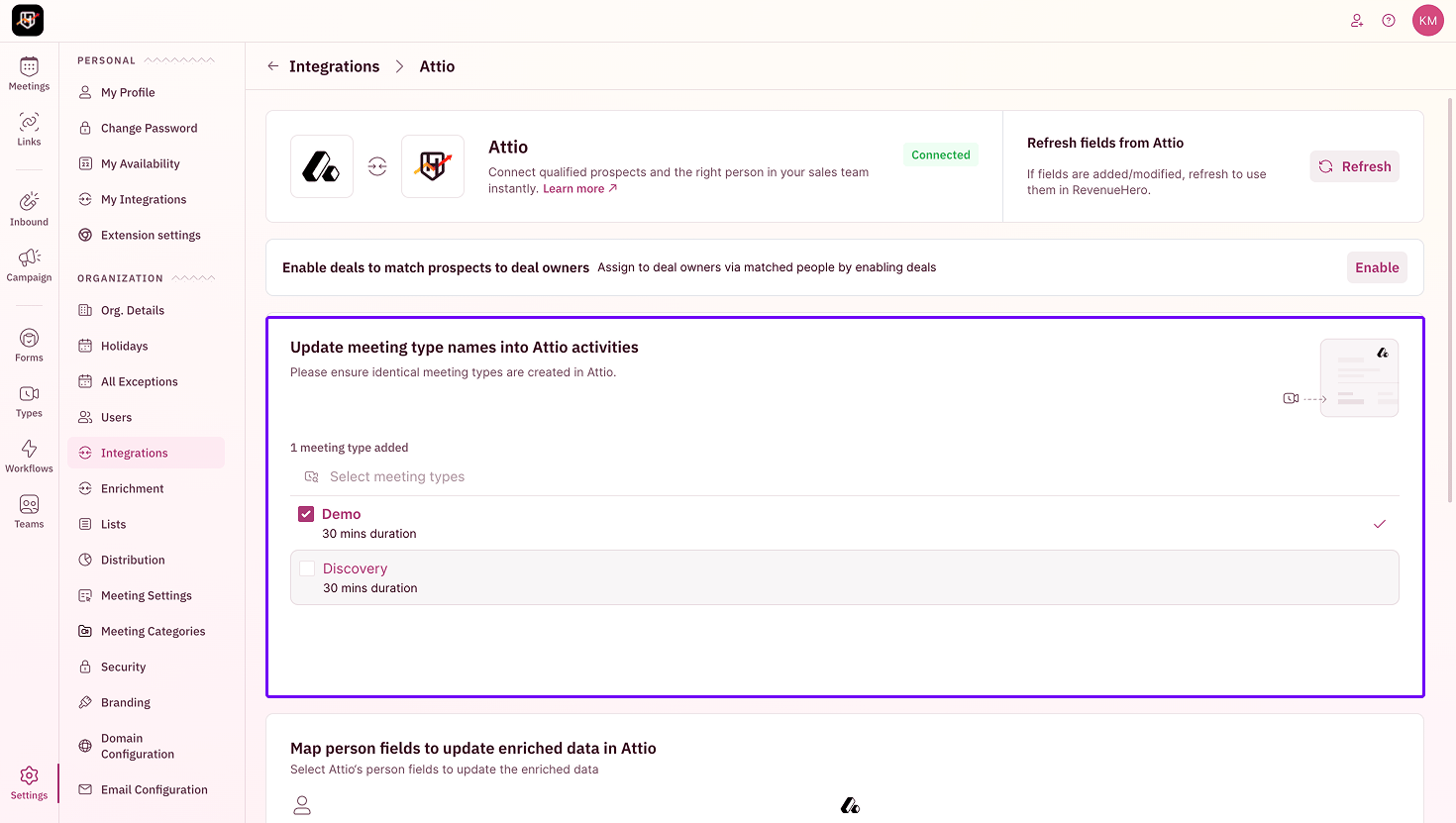The height and width of the screenshot is (823, 1456).
Task: Open Email Configuration
Action: pos(147,789)
